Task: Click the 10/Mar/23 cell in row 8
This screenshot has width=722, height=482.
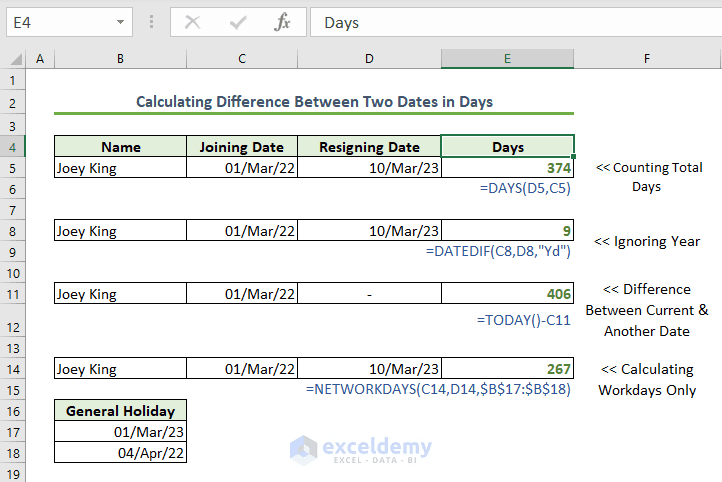Action: coord(369,231)
